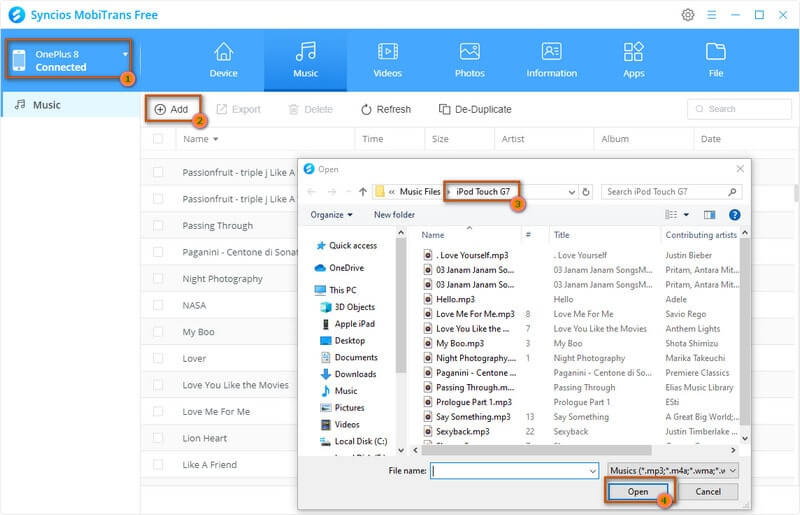The width and height of the screenshot is (800, 515).
Task: Expand the view options dropdown arrow
Action: [686, 215]
